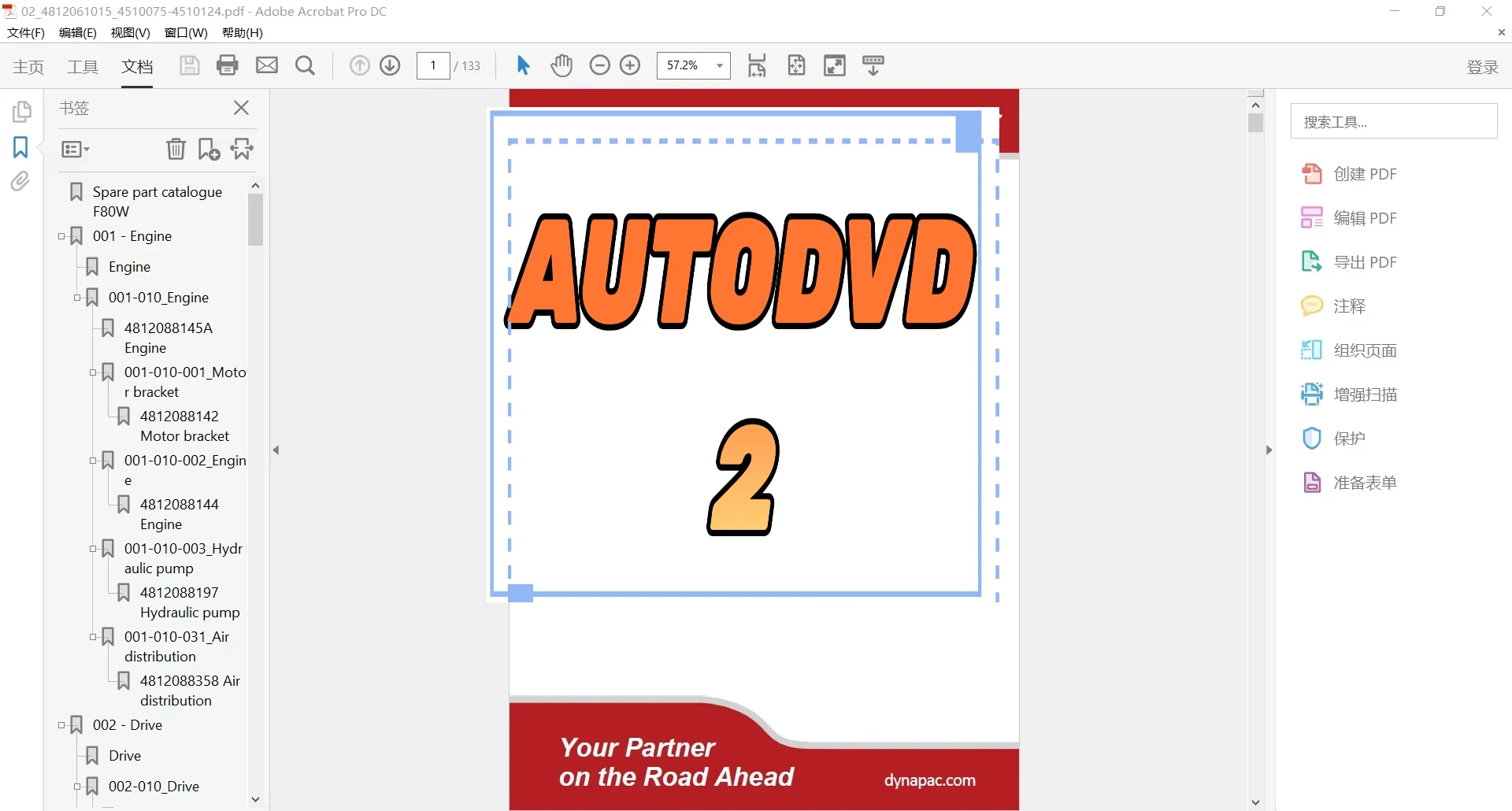The width and height of the screenshot is (1512, 811).
Task: Send file by email envelope icon
Action: (x=267, y=65)
